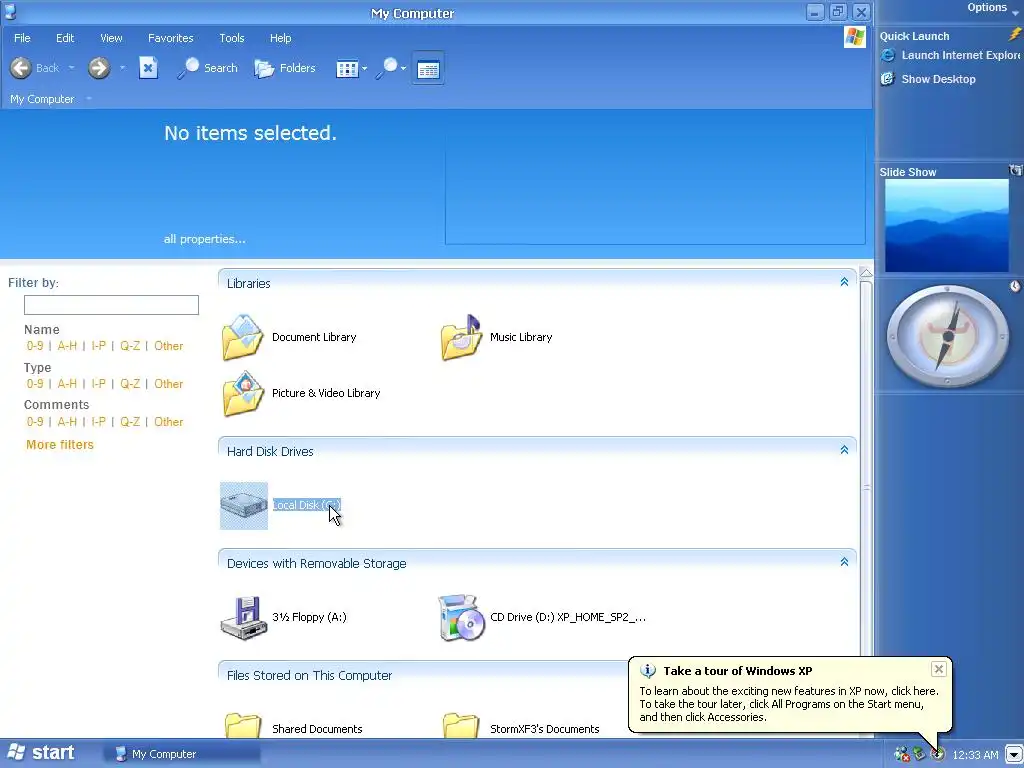This screenshot has height=768, width=1024.
Task: Click the document-with-X toolbar icon
Action: click(x=148, y=68)
